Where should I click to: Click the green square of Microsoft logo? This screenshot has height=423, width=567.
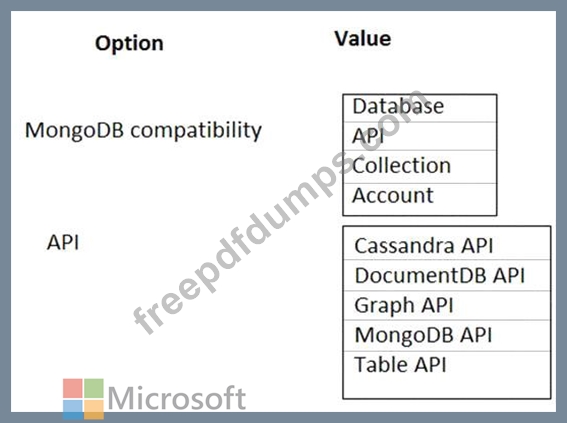94,388
